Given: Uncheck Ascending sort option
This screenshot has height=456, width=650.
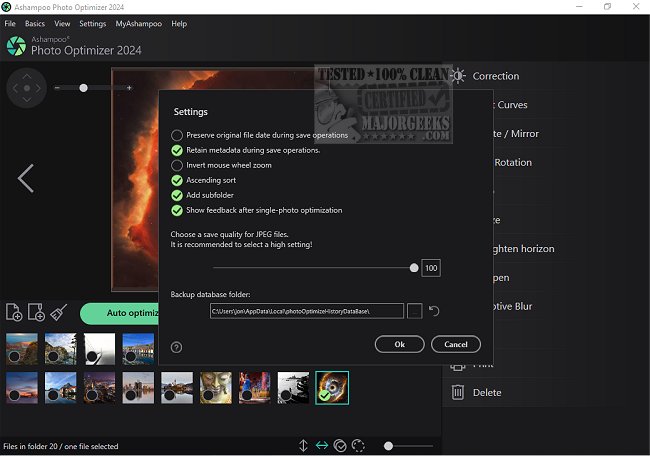Looking at the screenshot, I should pos(177,180).
